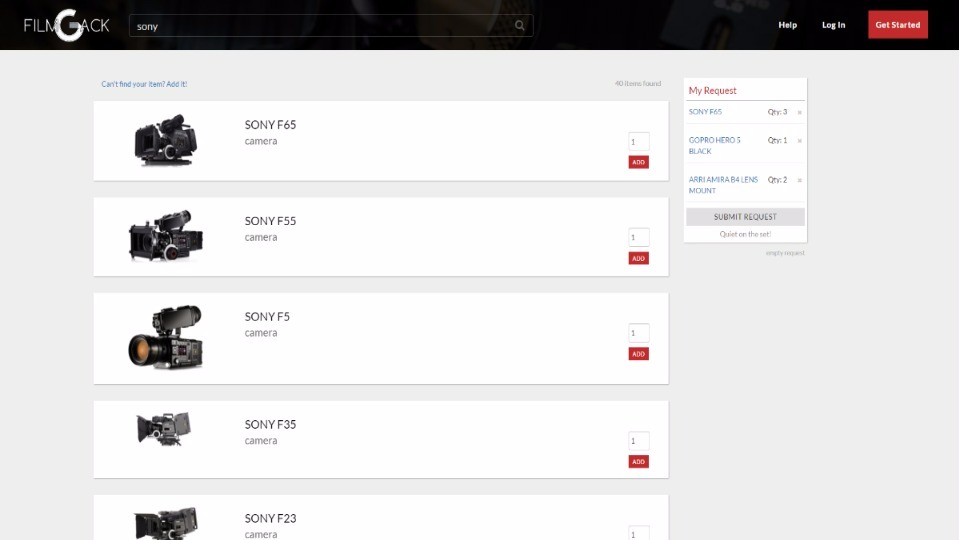Add SONY F65 to the request

click(x=639, y=162)
